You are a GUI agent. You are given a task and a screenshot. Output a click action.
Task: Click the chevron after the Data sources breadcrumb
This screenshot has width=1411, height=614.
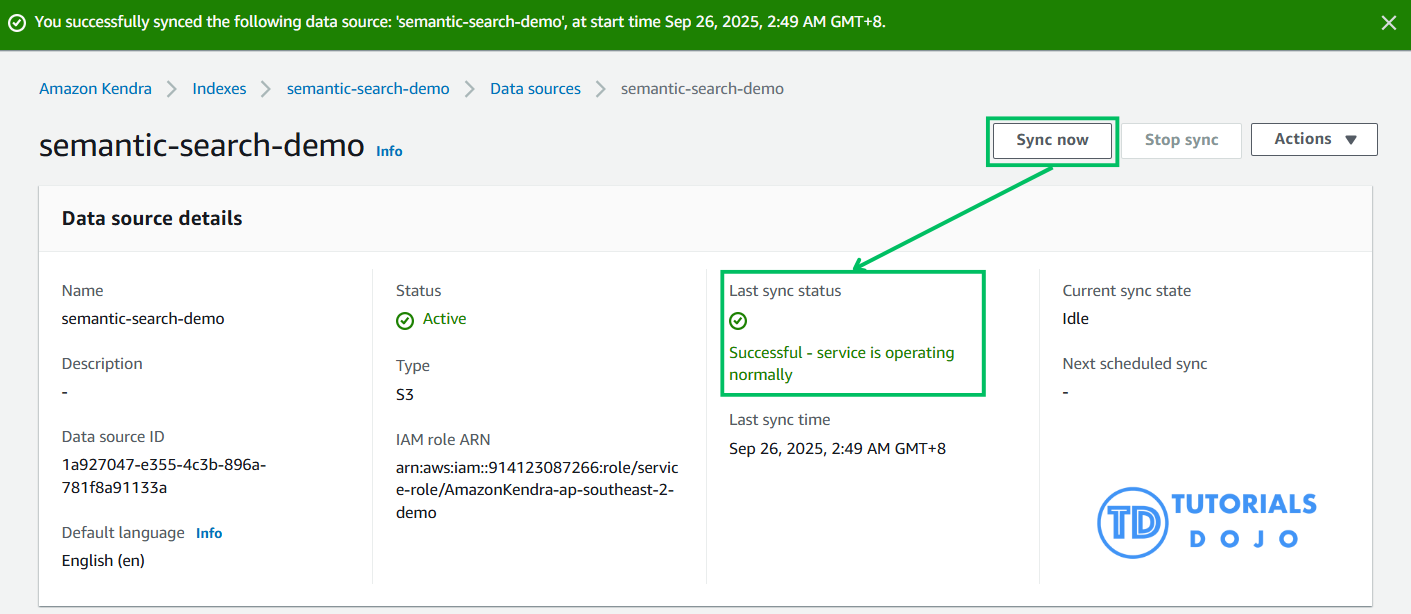pos(600,89)
